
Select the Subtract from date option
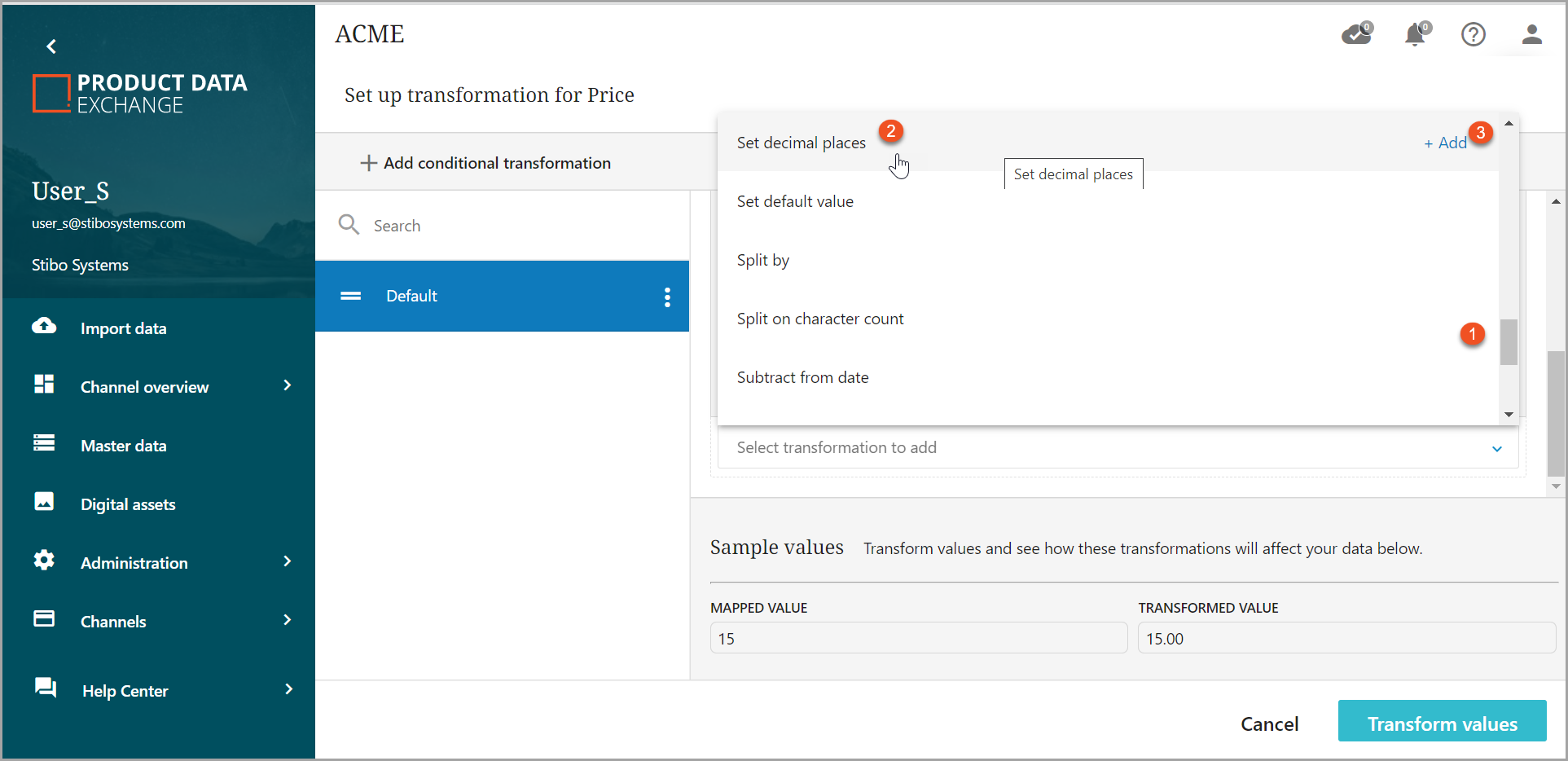tap(802, 377)
